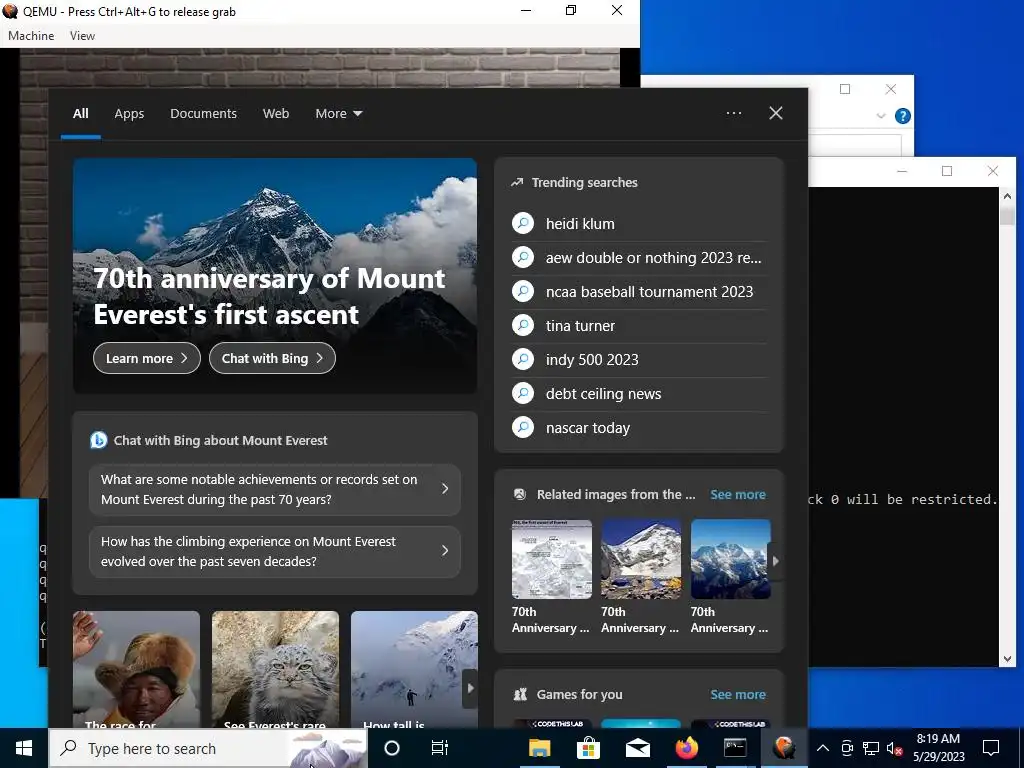Open the Everest map related image
The width and height of the screenshot is (1024, 768).
(552, 559)
